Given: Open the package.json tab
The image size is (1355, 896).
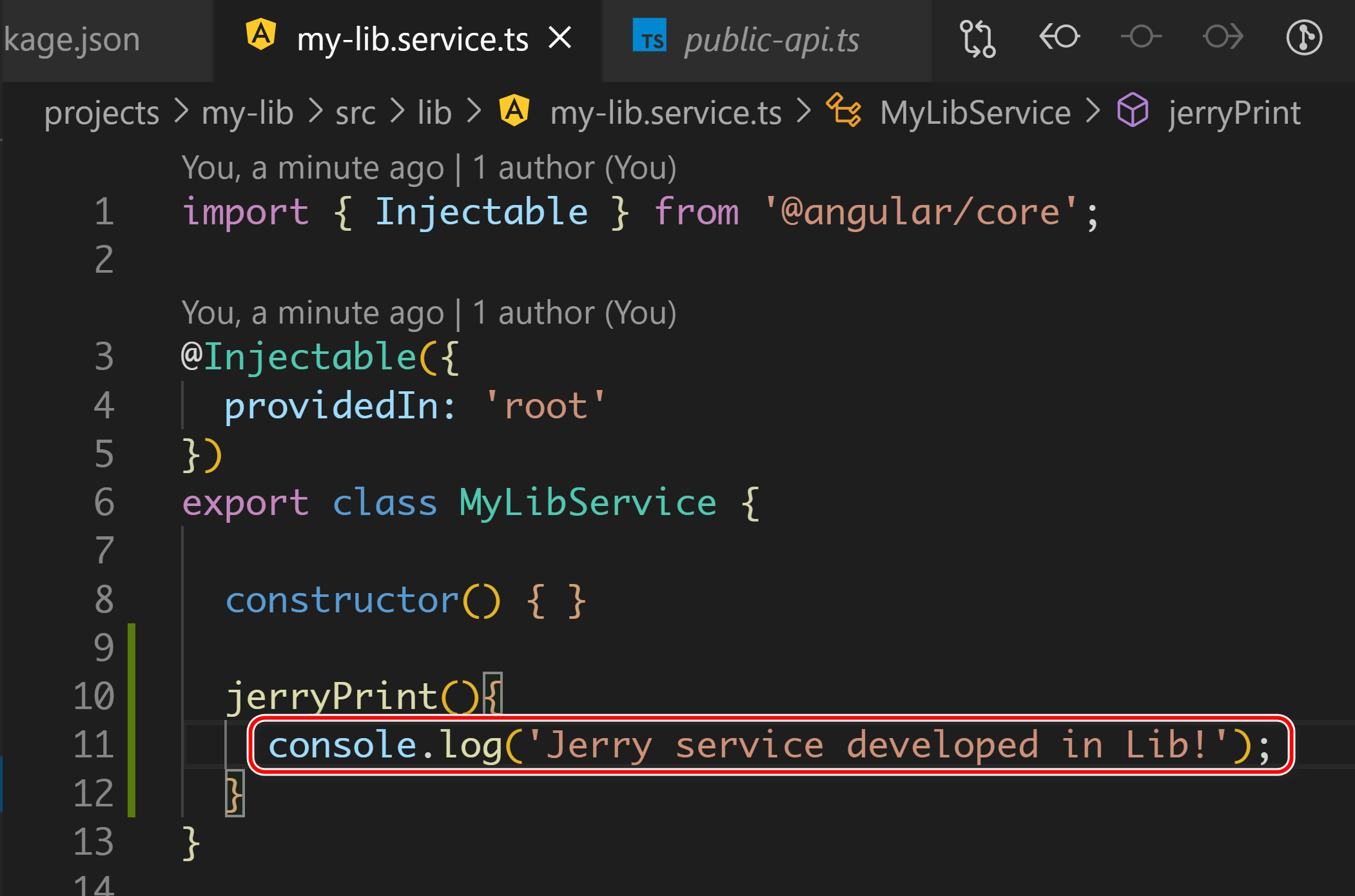Looking at the screenshot, I should [x=72, y=40].
